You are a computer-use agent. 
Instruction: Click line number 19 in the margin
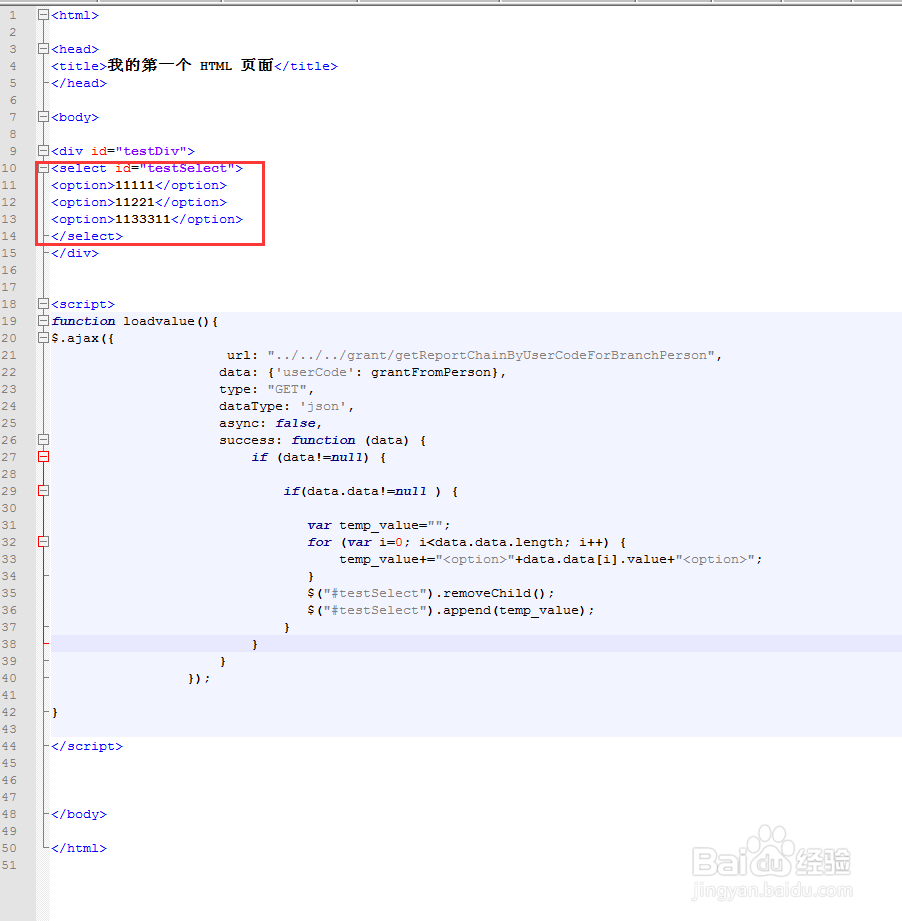point(9,321)
